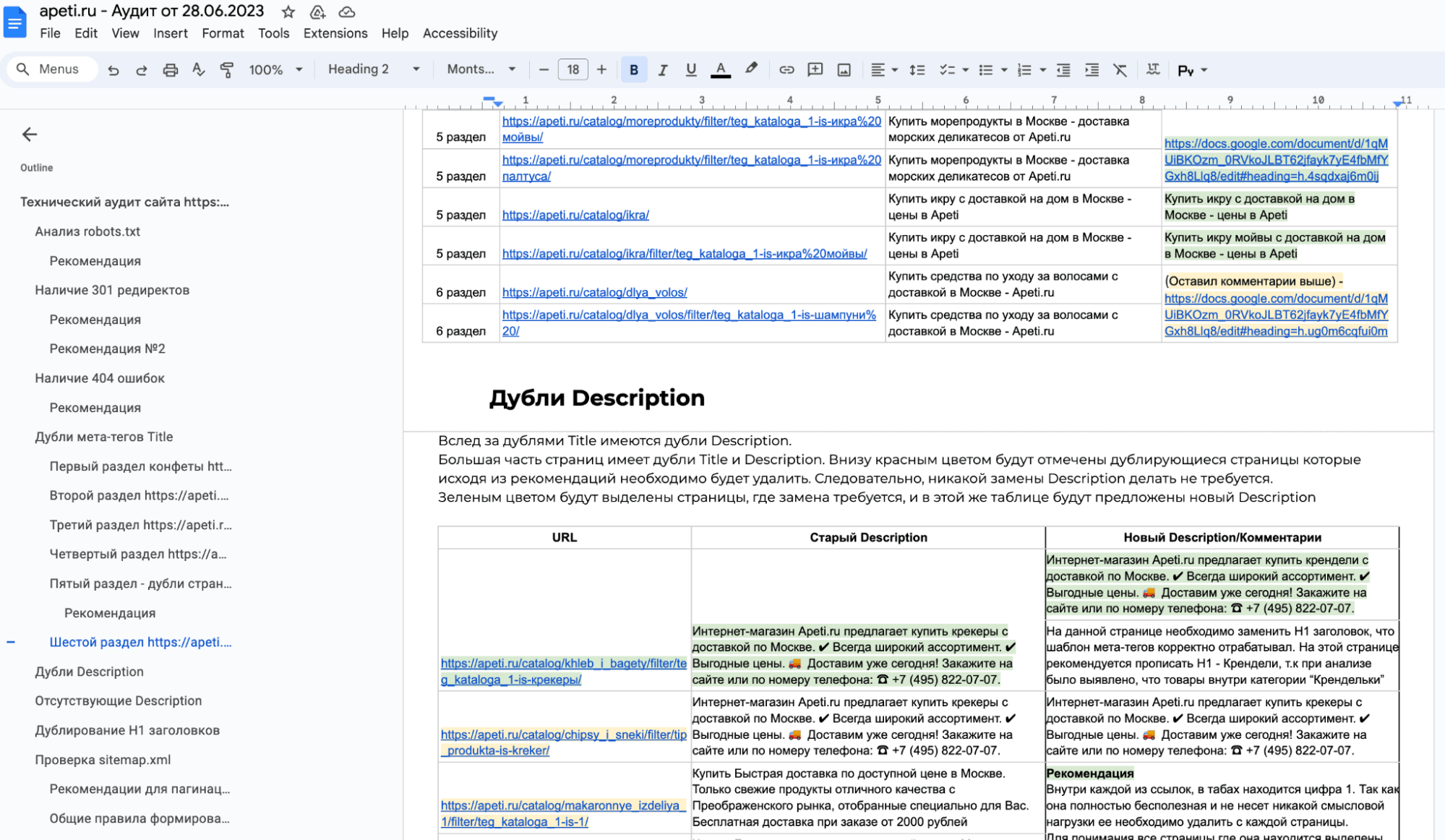Select the Paint format roller icon
1445x840 pixels.
tap(226, 70)
